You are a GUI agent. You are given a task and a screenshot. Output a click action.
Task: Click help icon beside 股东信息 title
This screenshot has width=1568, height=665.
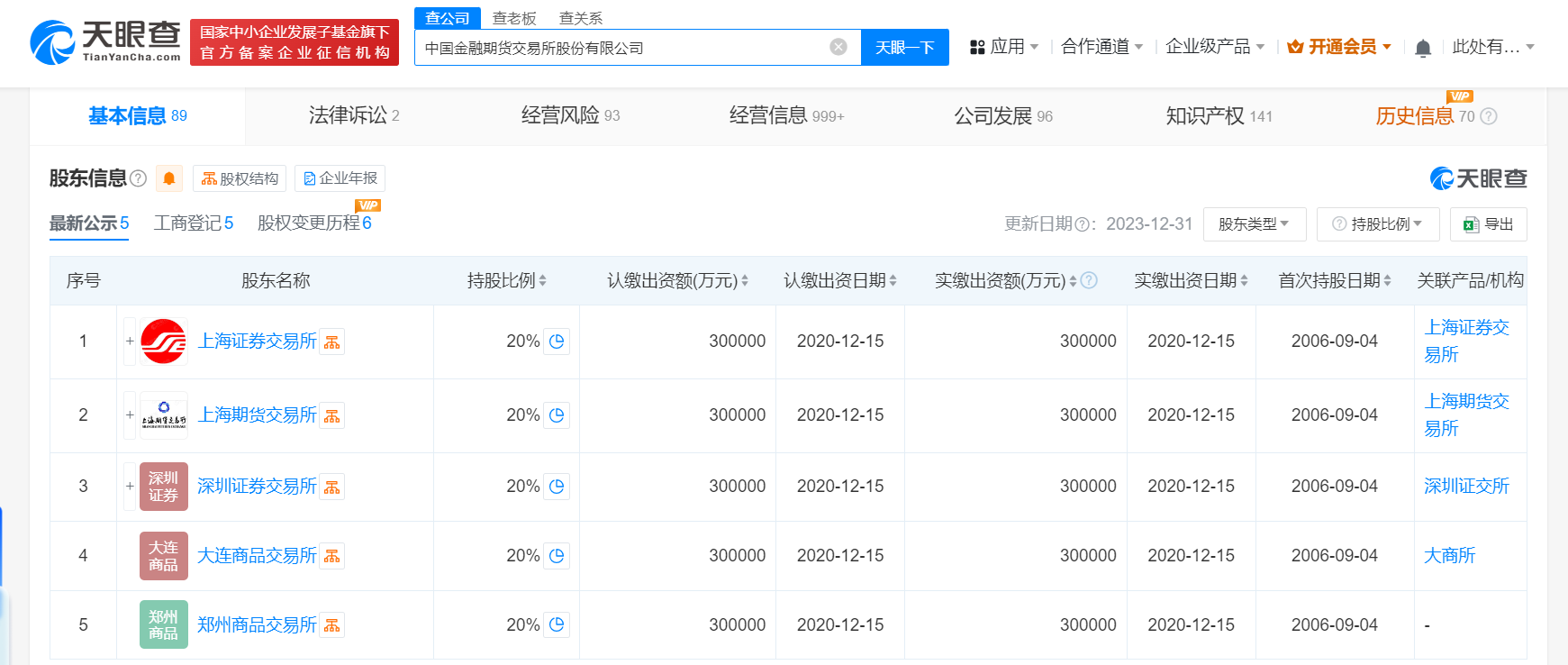click(x=138, y=178)
